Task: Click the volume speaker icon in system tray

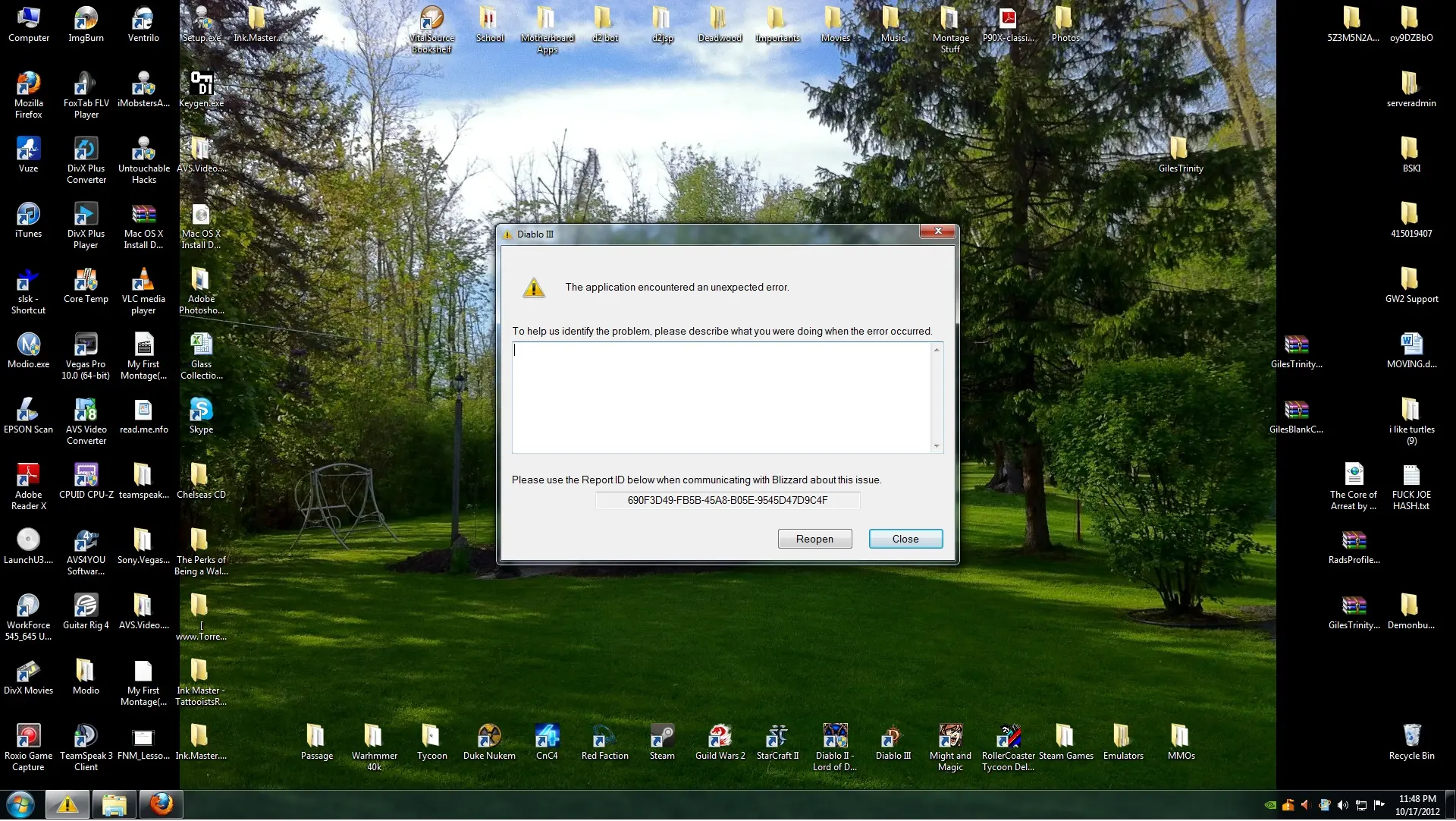Action: click(x=1342, y=805)
